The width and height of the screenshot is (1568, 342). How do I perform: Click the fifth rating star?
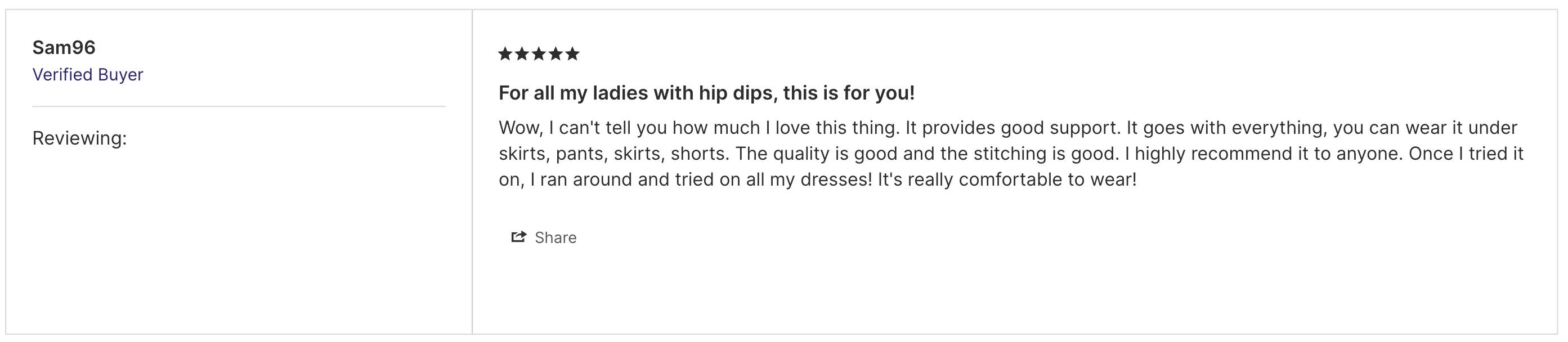click(572, 54)
